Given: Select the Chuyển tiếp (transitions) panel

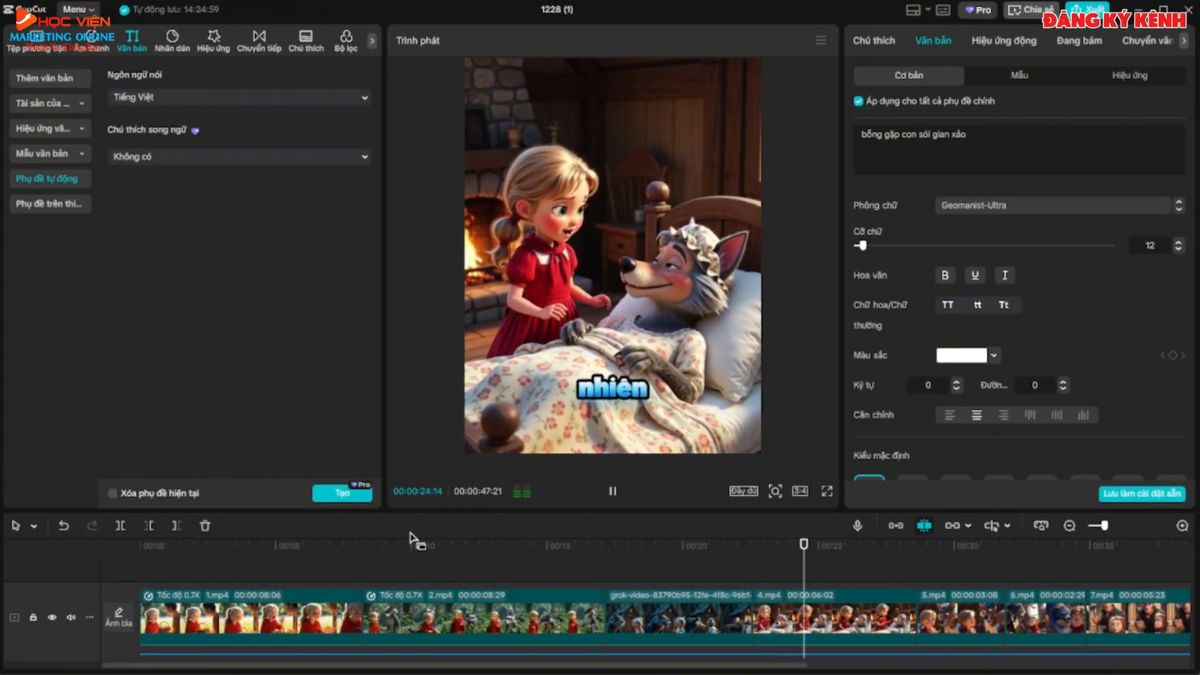Looking at the screenshot, I should pyautogui.click(x=258, y=40).
